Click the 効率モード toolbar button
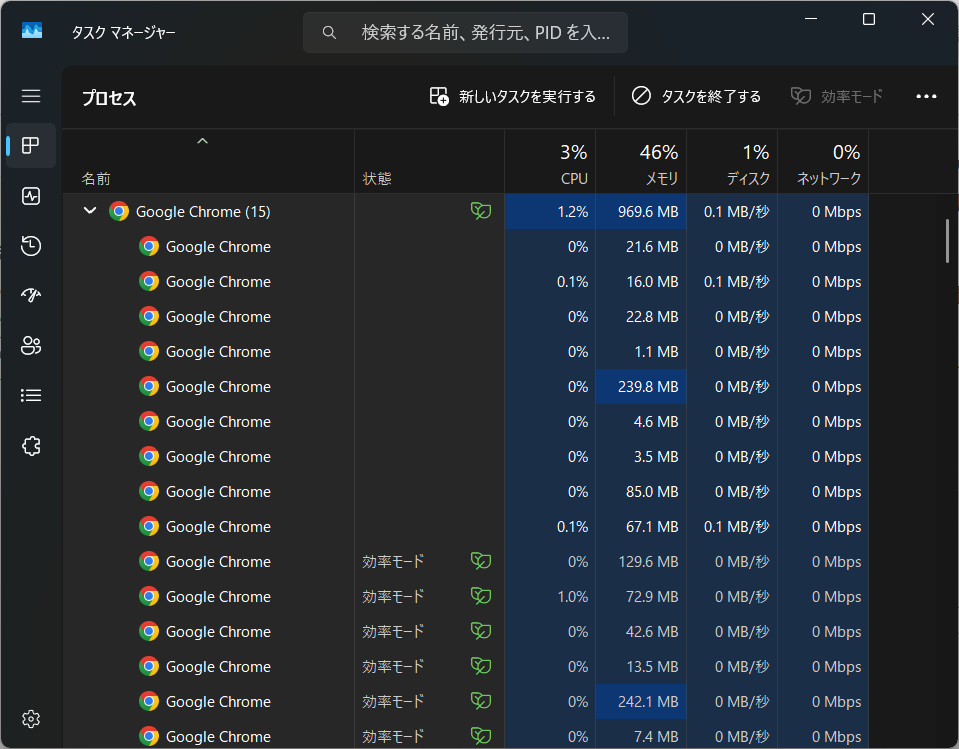Screen dimensions: 959x749 tap(837, 97)
